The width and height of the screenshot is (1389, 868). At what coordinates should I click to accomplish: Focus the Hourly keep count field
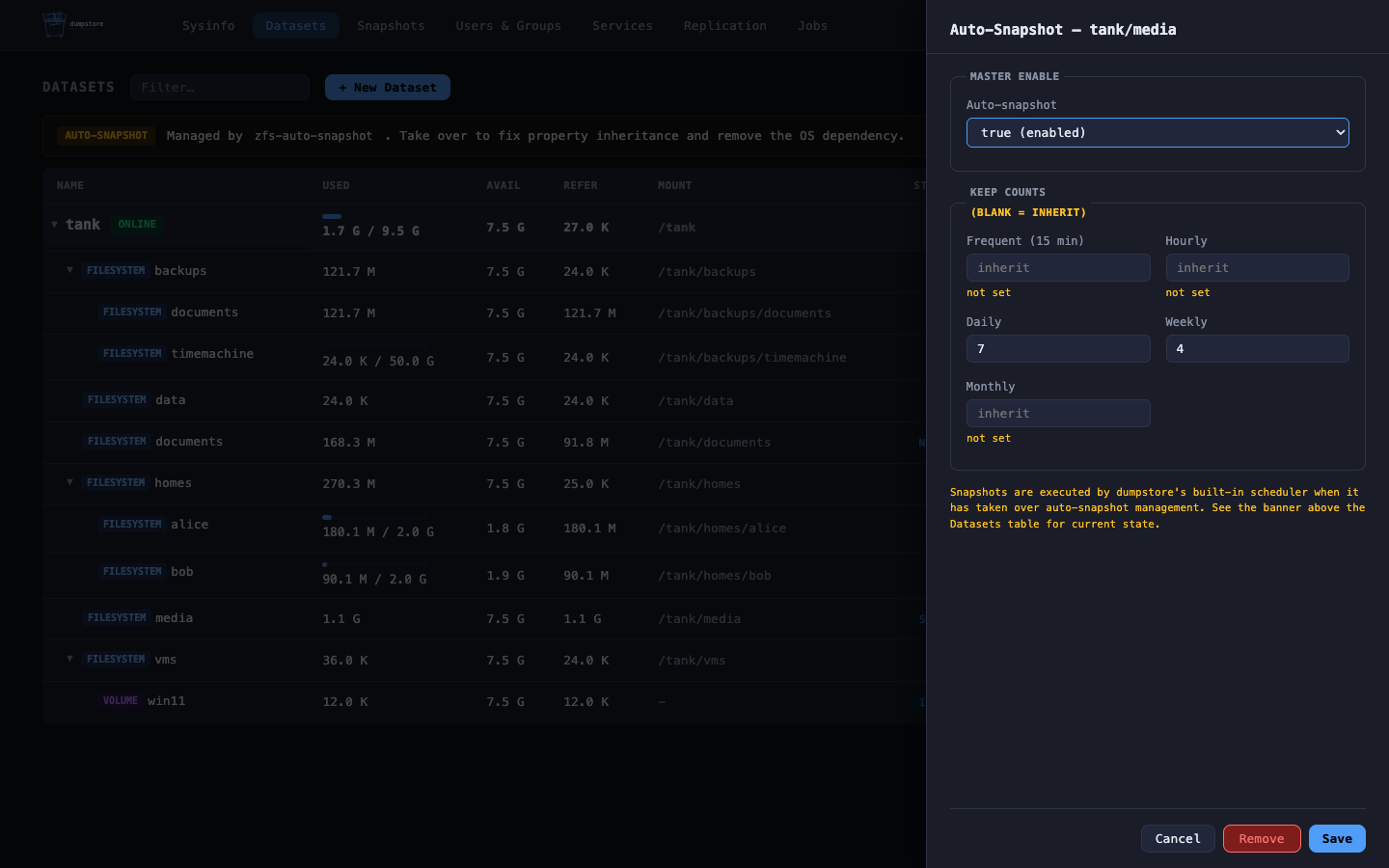[1257, 268]
